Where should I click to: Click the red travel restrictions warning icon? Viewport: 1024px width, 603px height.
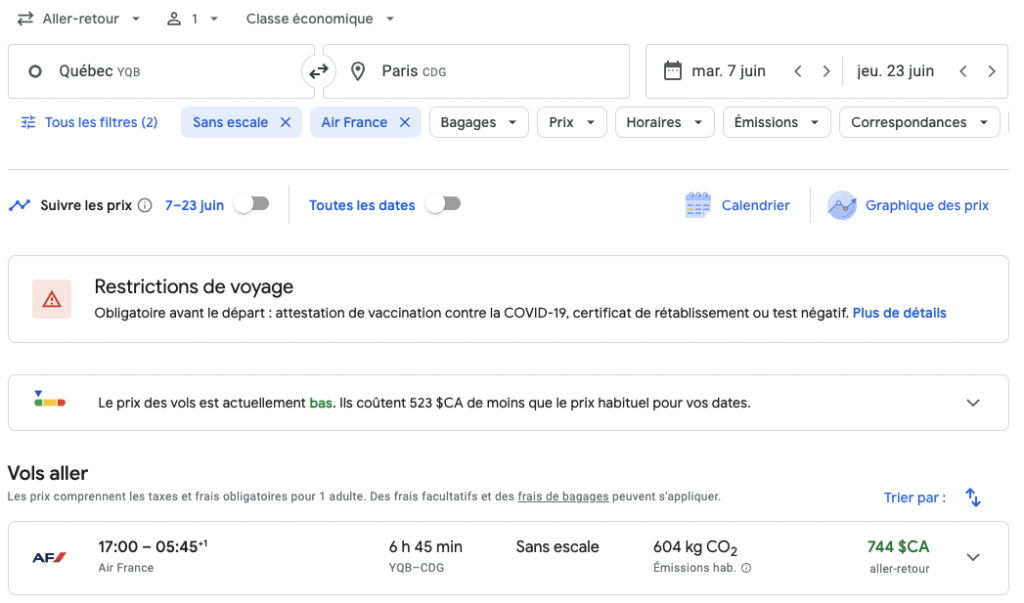pos(51,298)
